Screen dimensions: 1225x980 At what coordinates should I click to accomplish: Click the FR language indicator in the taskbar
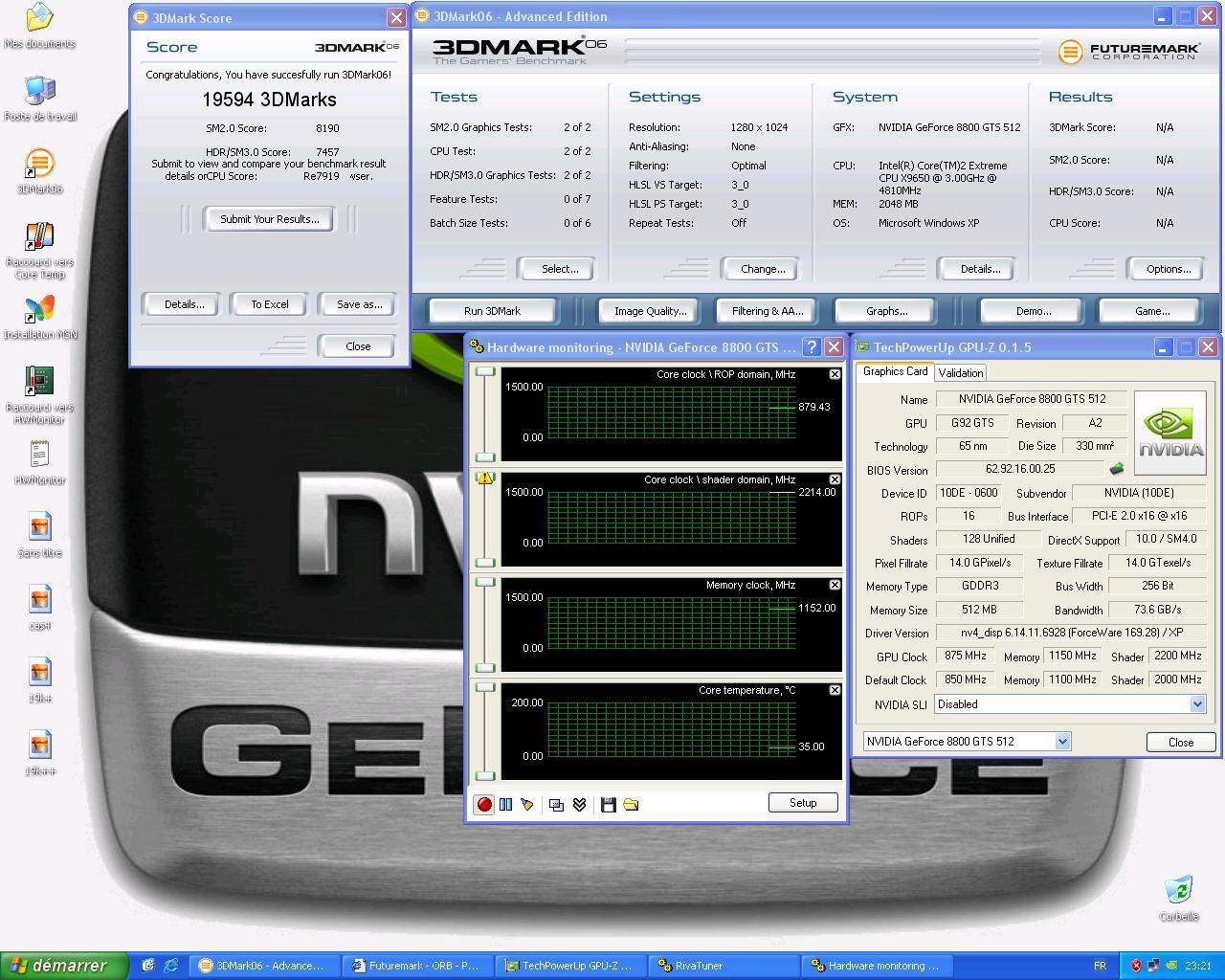click(1100, 966)
